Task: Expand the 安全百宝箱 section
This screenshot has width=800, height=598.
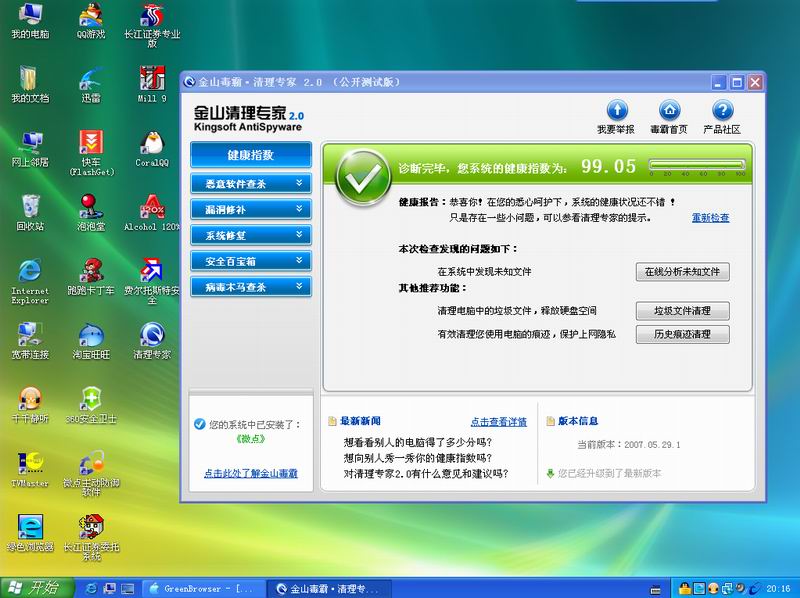Action: tap(251, 261)
